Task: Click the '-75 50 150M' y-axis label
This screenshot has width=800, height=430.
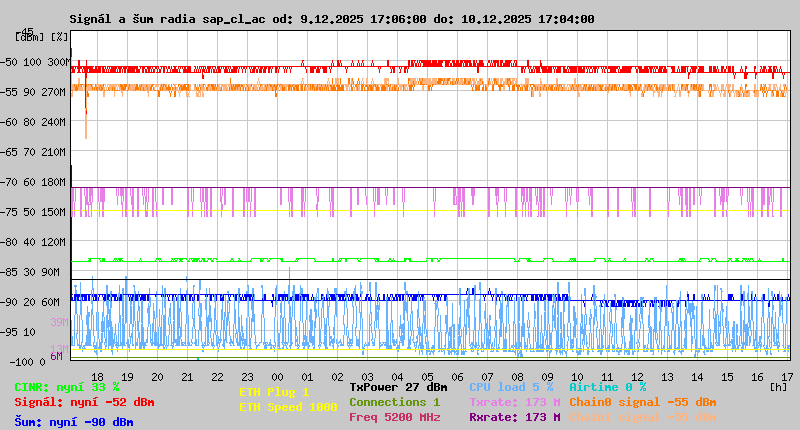Action: click(33, 212)
